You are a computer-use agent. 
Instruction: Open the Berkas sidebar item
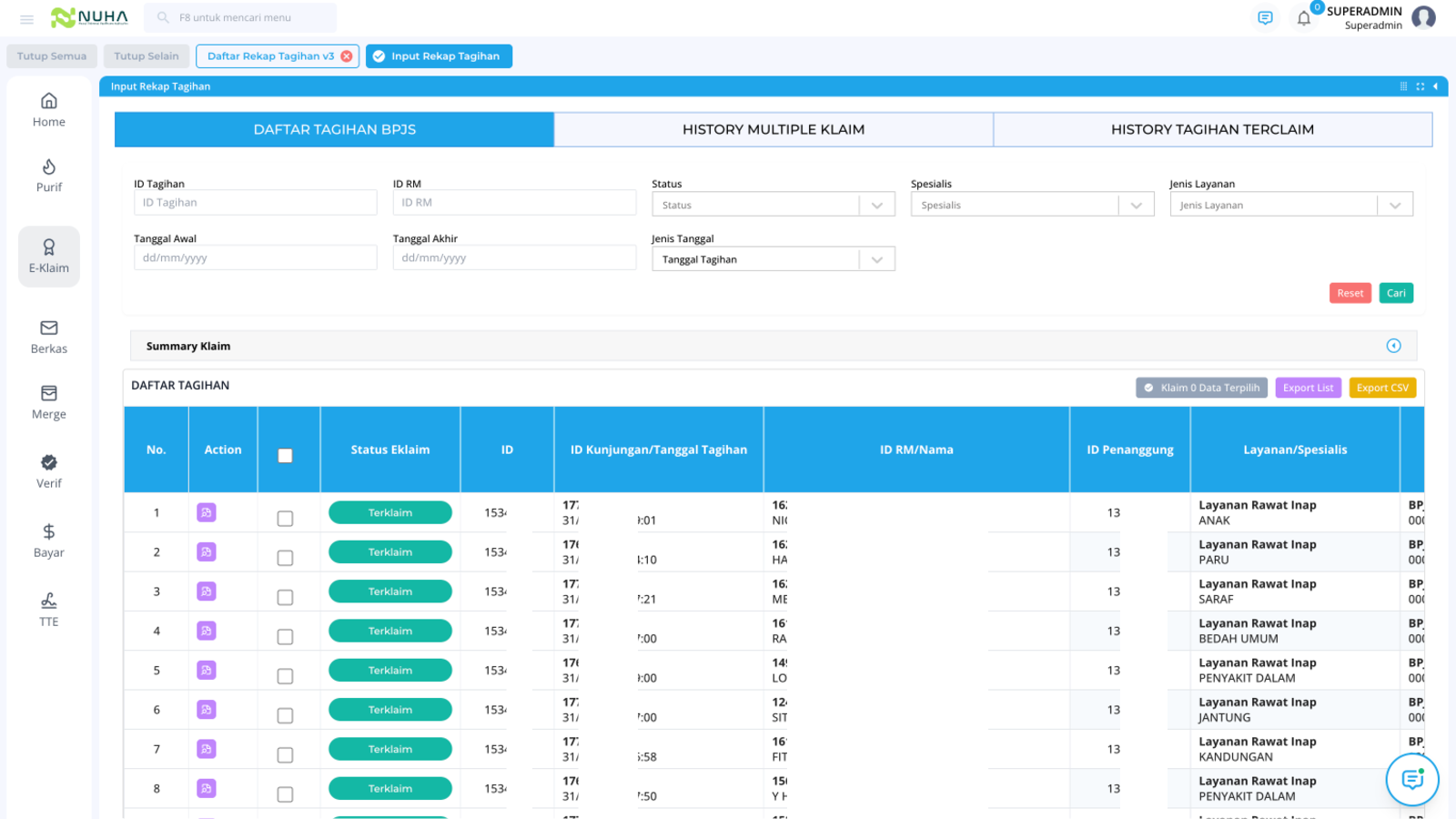(x=49, y=337)
